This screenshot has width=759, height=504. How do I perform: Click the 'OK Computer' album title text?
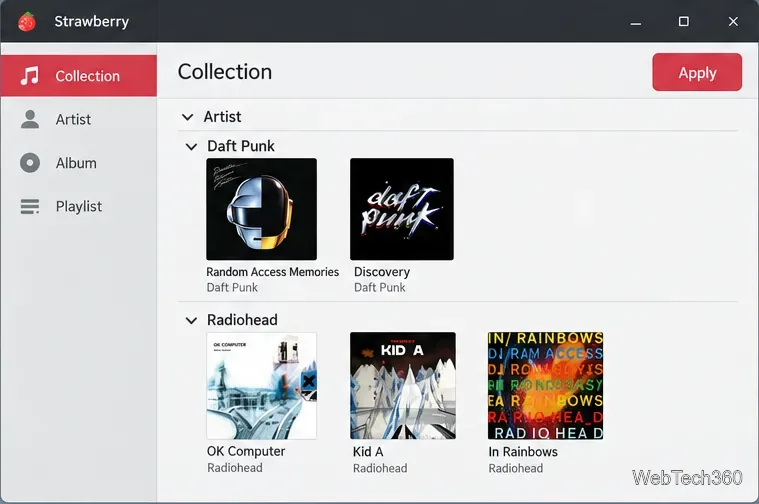pos(246,451)
